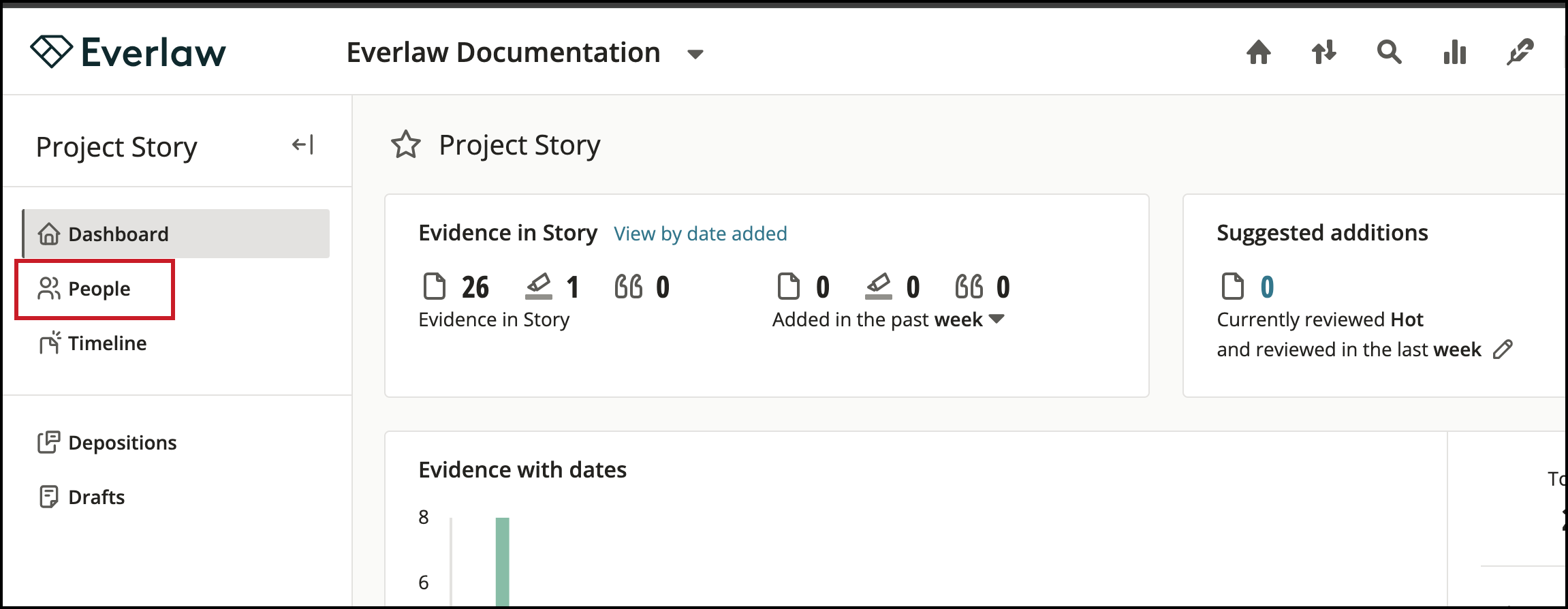Click the testimony added this week count

click(1003, 287)
